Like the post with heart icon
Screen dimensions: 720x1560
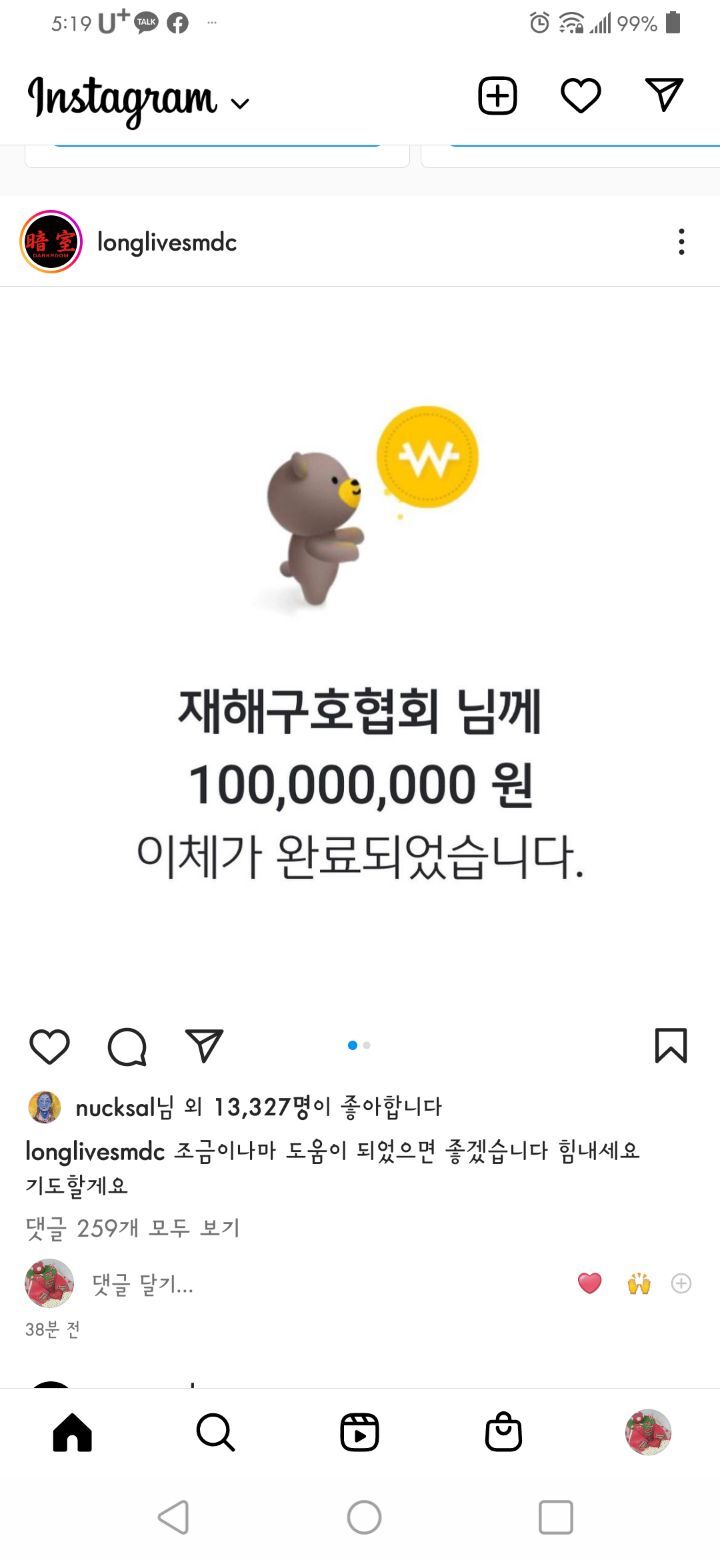(x=49, y=1046)
